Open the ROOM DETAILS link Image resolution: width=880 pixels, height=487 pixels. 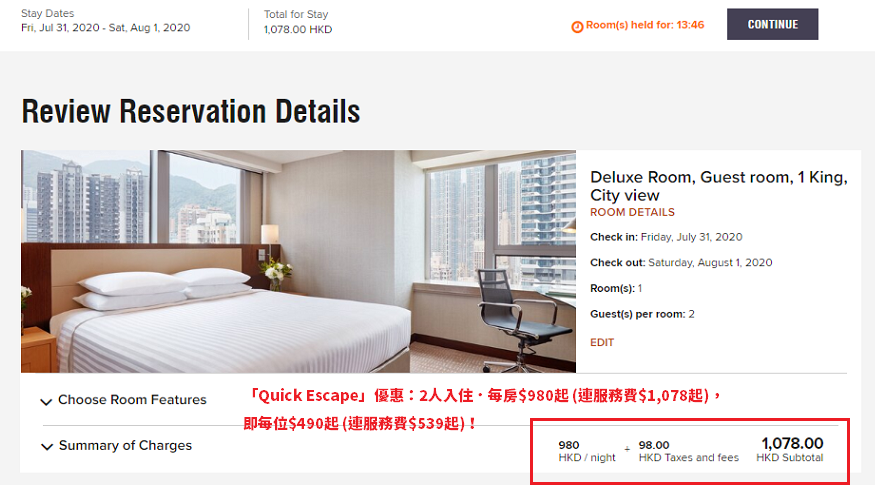632,212
